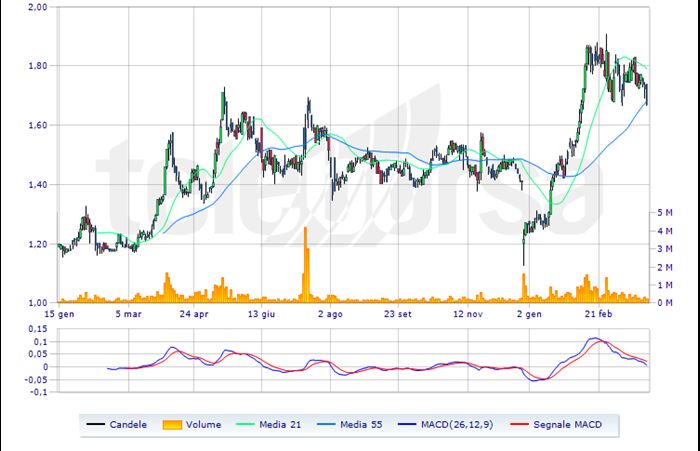Toggle the Candele series via legend label
700x451 pixels.
[x=130, y=425]
